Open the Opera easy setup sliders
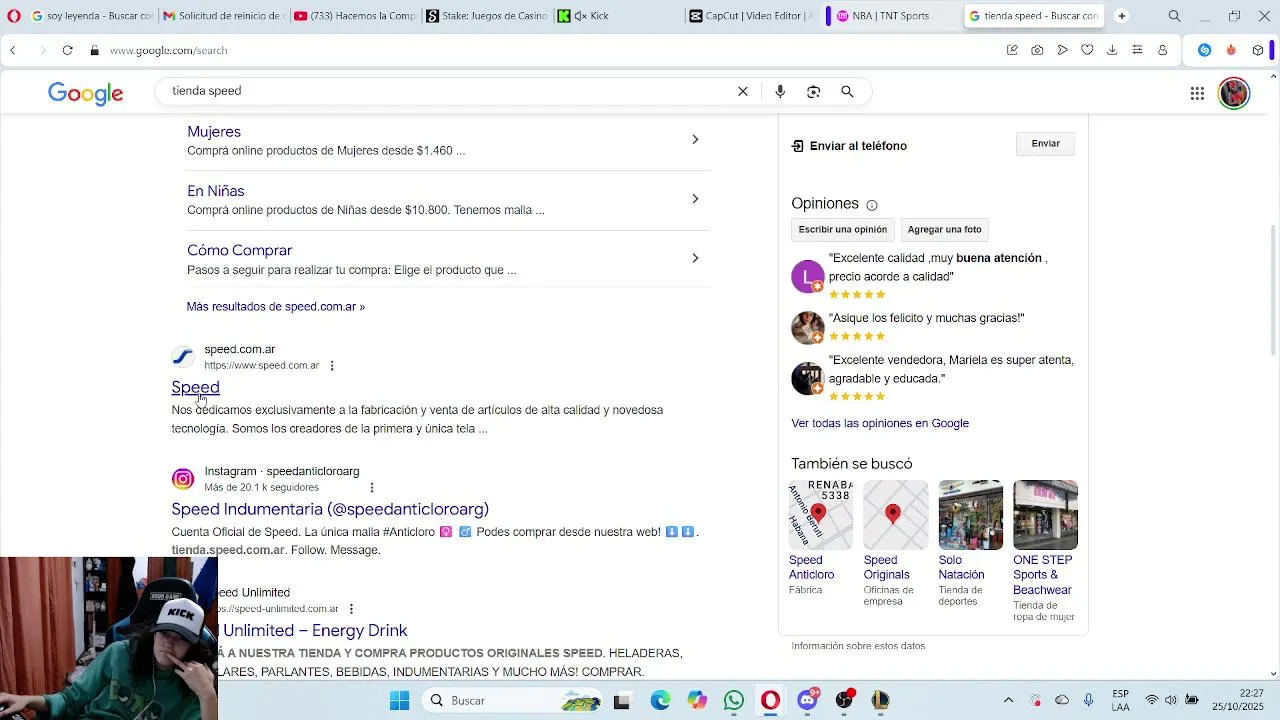The height and width of the screenshot is (720, 1280). [x=1137, y=50]
